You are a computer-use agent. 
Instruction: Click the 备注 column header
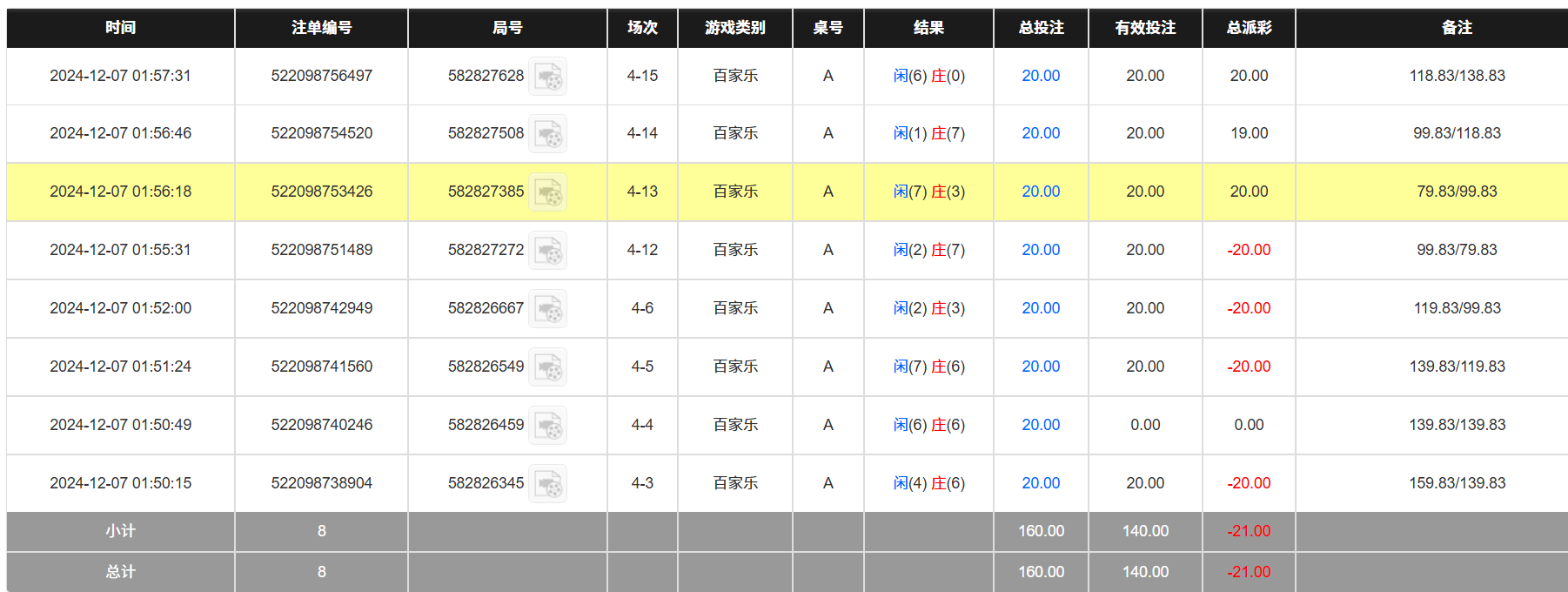(1457, 28)
